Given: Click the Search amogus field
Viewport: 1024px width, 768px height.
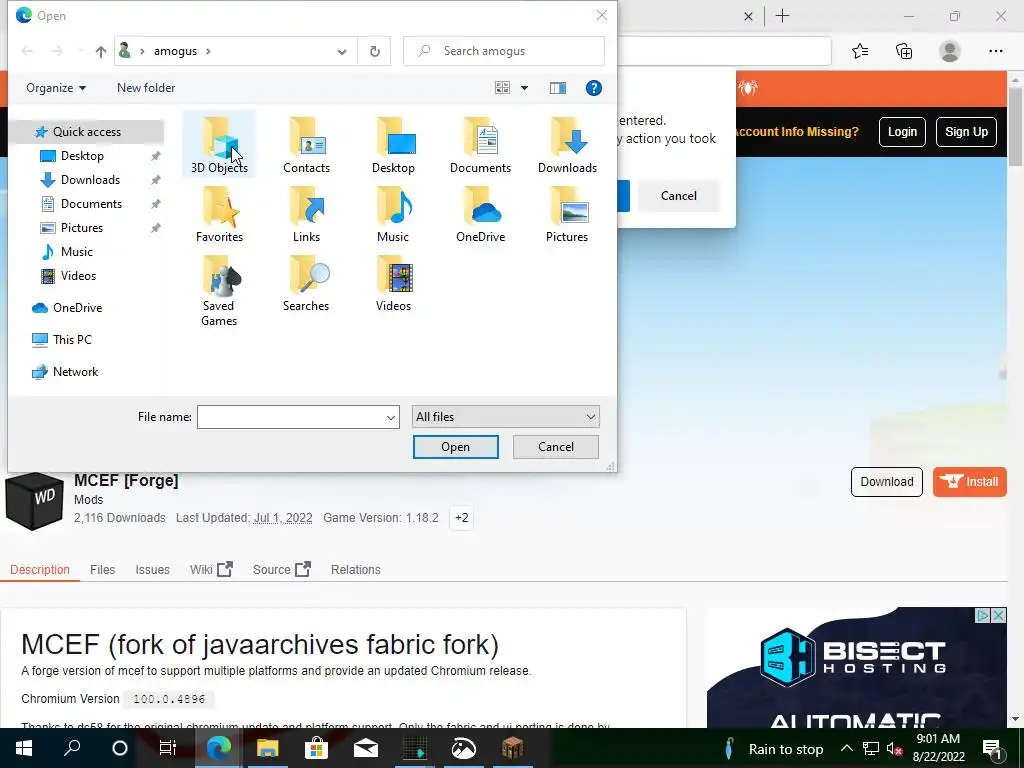Looking at the screenshot, I should coord(504,51).
